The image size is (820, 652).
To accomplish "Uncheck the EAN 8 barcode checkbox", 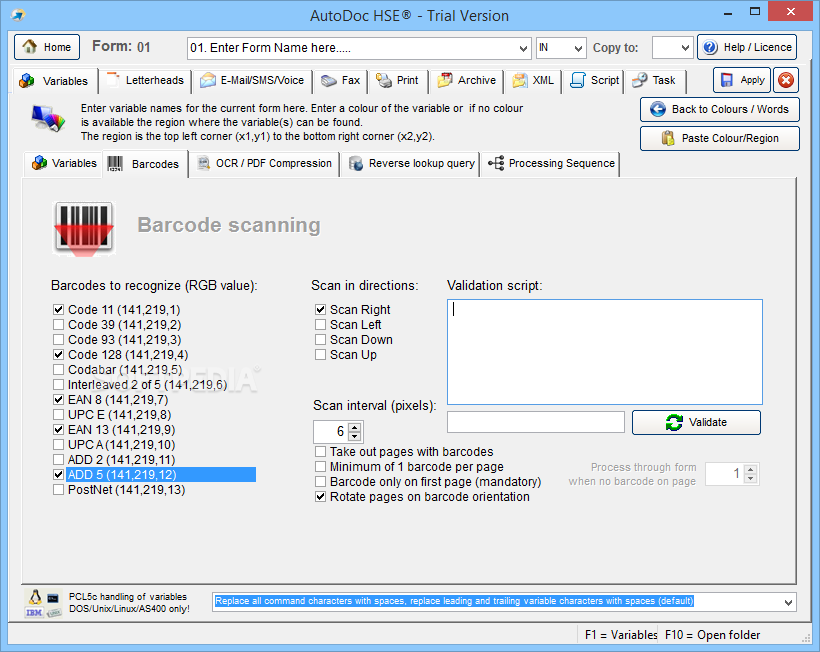I will (x=59, y=400).
